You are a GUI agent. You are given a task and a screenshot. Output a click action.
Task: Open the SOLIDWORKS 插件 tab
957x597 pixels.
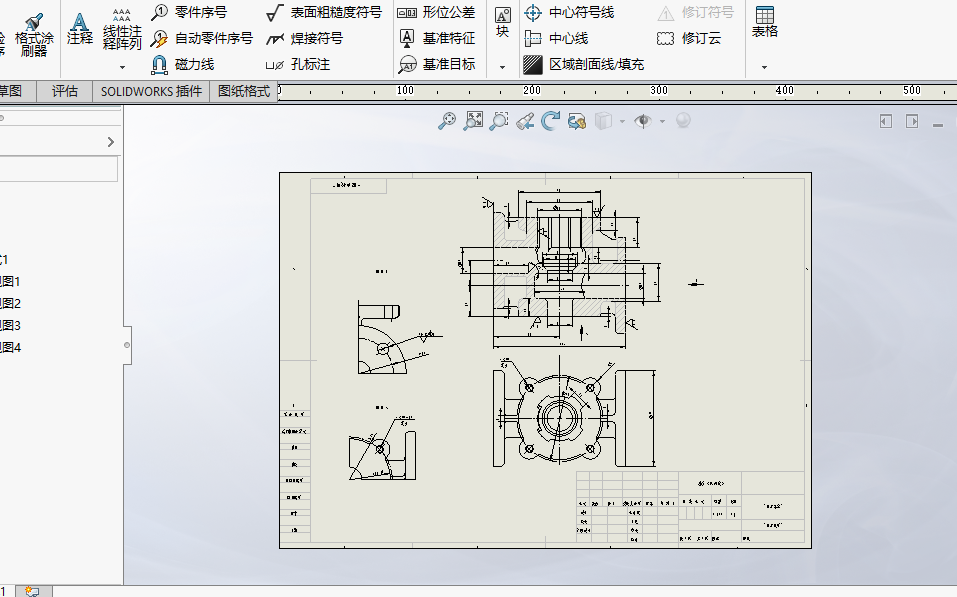tap(151, 91)
